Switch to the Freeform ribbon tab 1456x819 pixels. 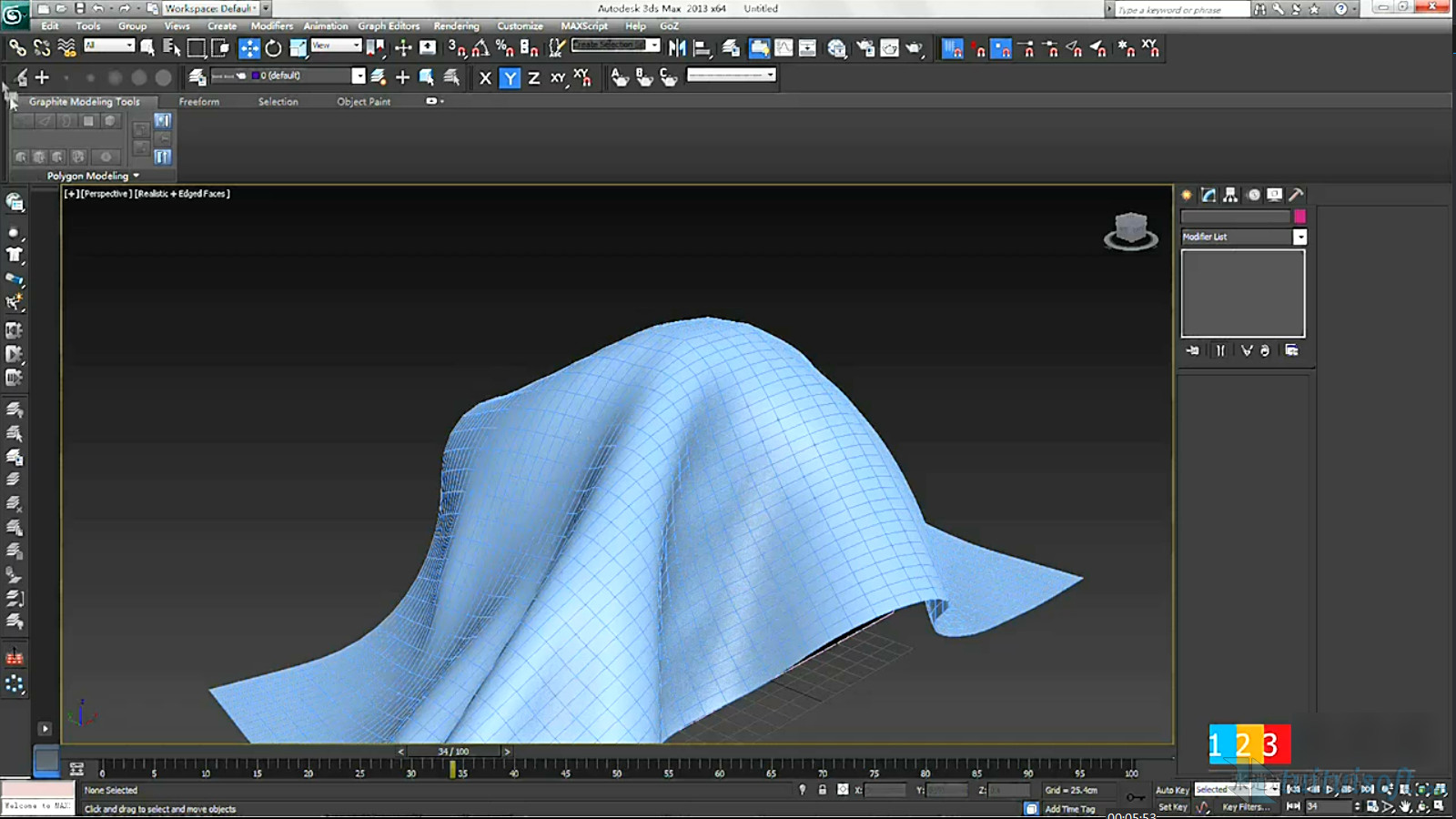tap(198, 102)
